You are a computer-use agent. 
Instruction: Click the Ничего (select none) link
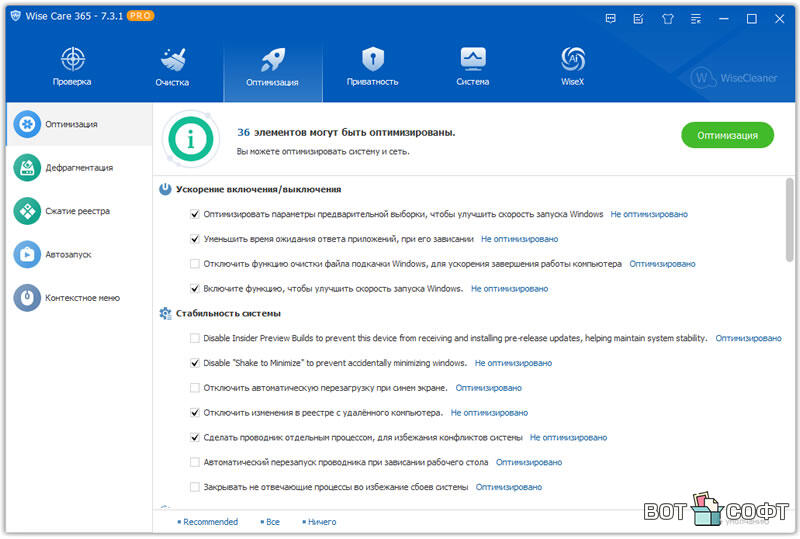point(321,522)
